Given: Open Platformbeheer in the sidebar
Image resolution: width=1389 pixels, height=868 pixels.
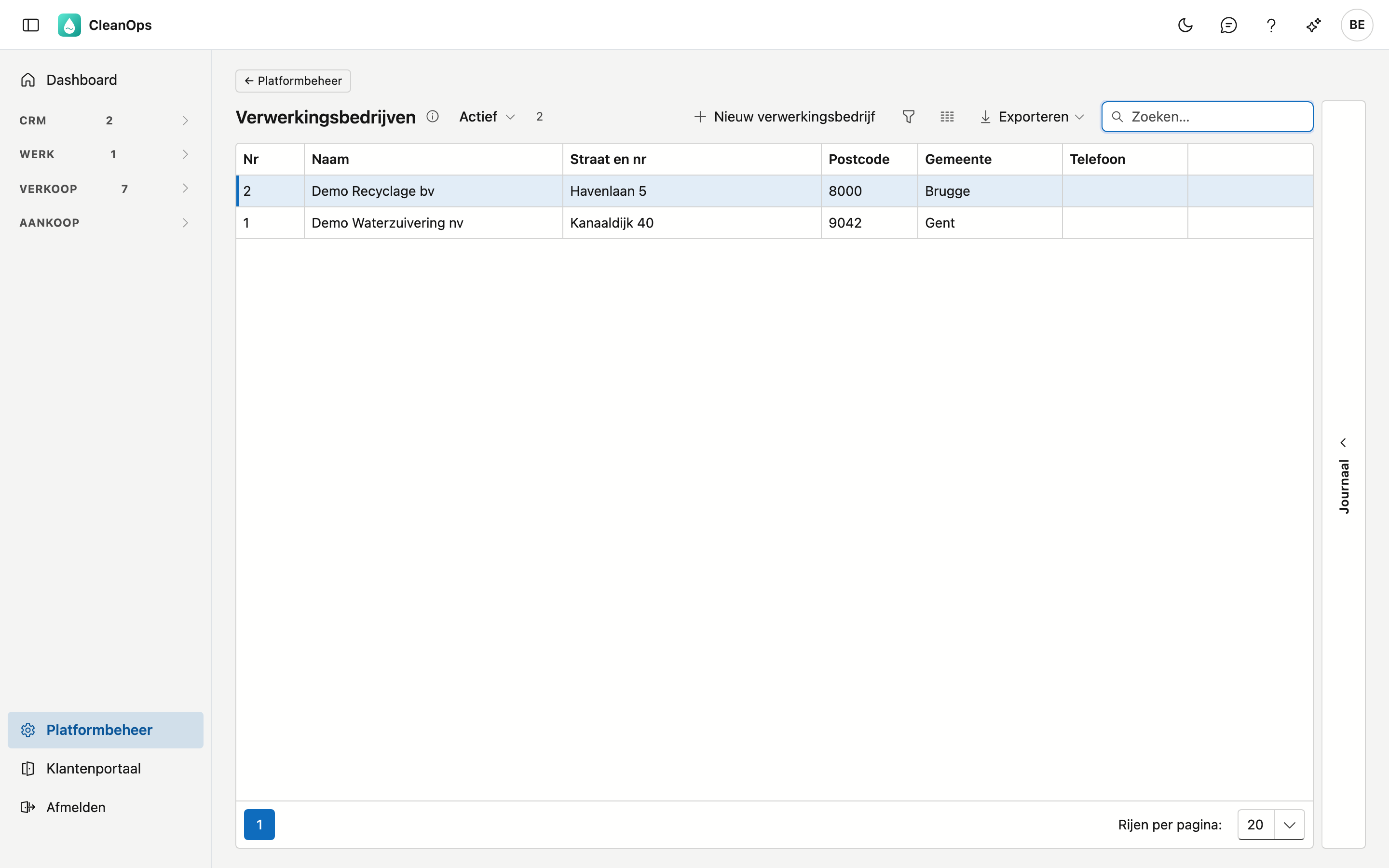Looking at the screenshot, I should point(106,730).
